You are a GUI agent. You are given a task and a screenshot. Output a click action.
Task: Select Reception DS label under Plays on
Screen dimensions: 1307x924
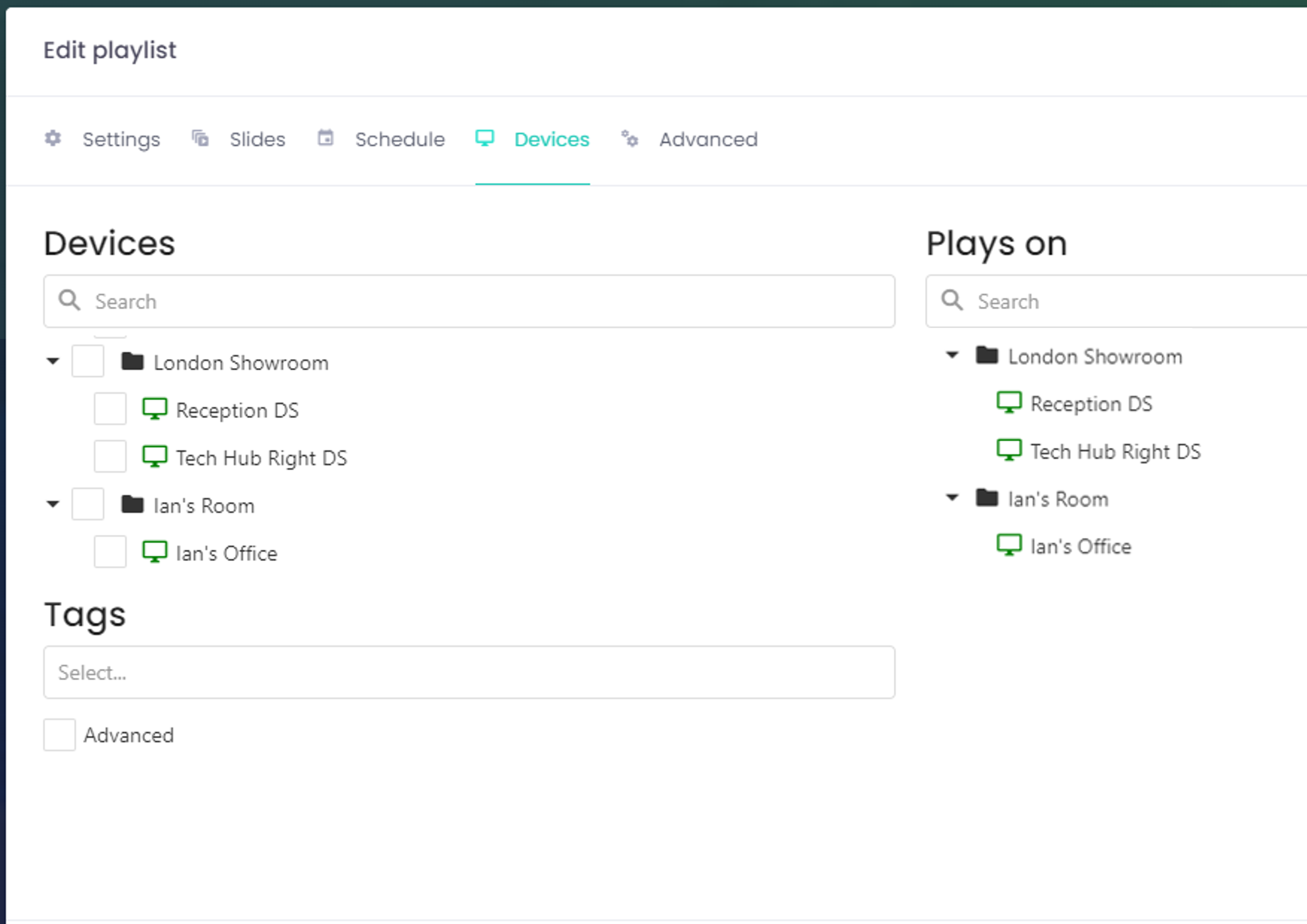(1091, 404)
